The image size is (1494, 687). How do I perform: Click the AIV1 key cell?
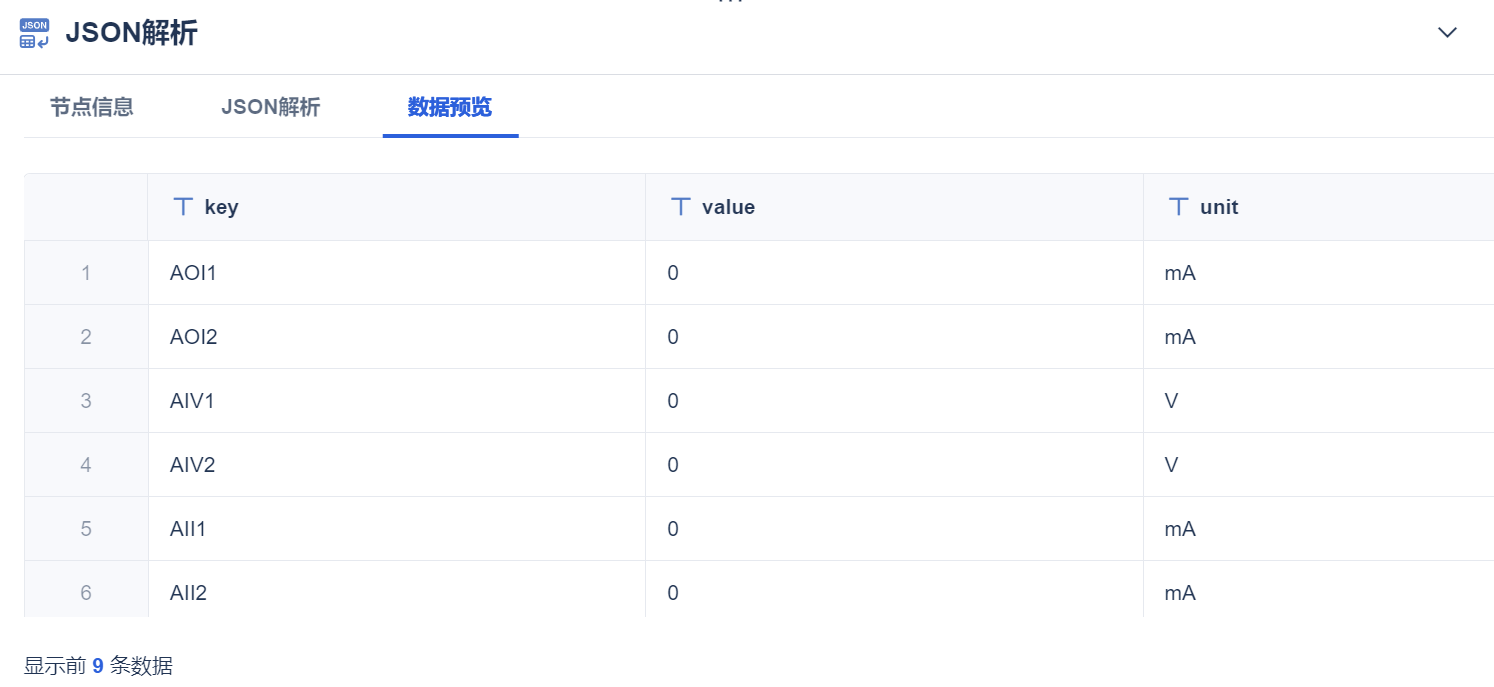[x=192, y=401]
